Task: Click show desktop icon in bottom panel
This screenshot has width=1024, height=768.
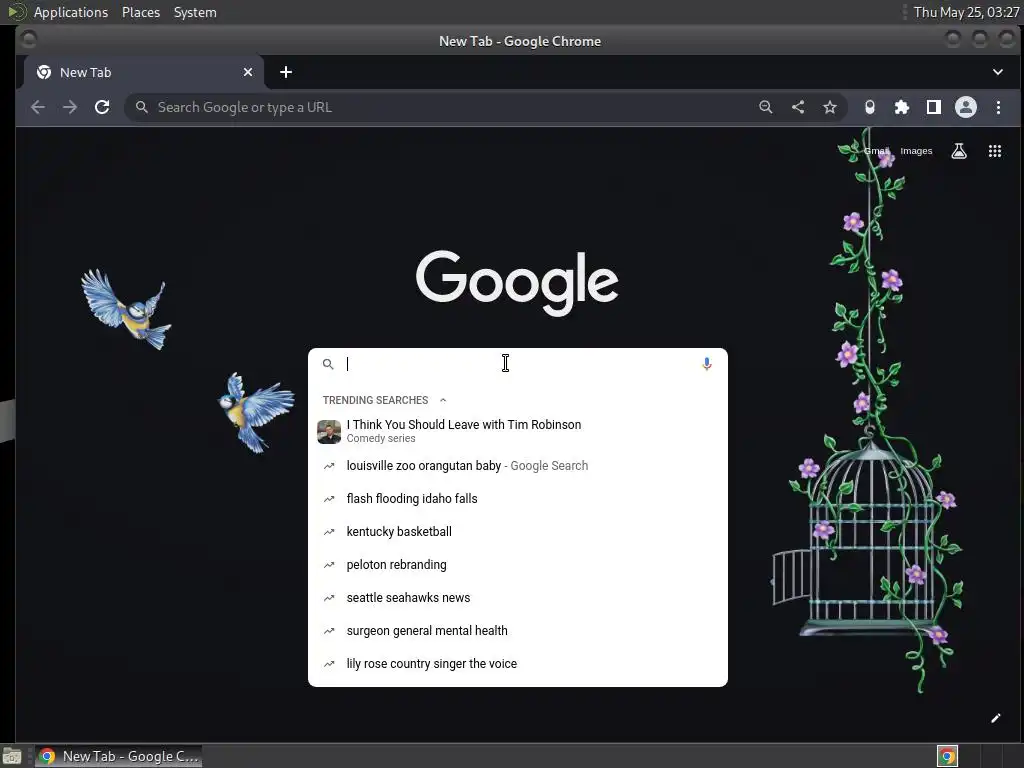Action: pos(12,757)
